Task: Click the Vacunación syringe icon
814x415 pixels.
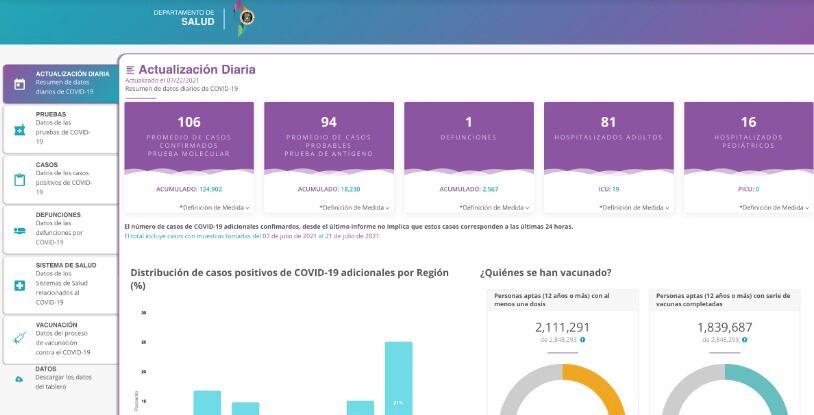Action: pos(19,337)
